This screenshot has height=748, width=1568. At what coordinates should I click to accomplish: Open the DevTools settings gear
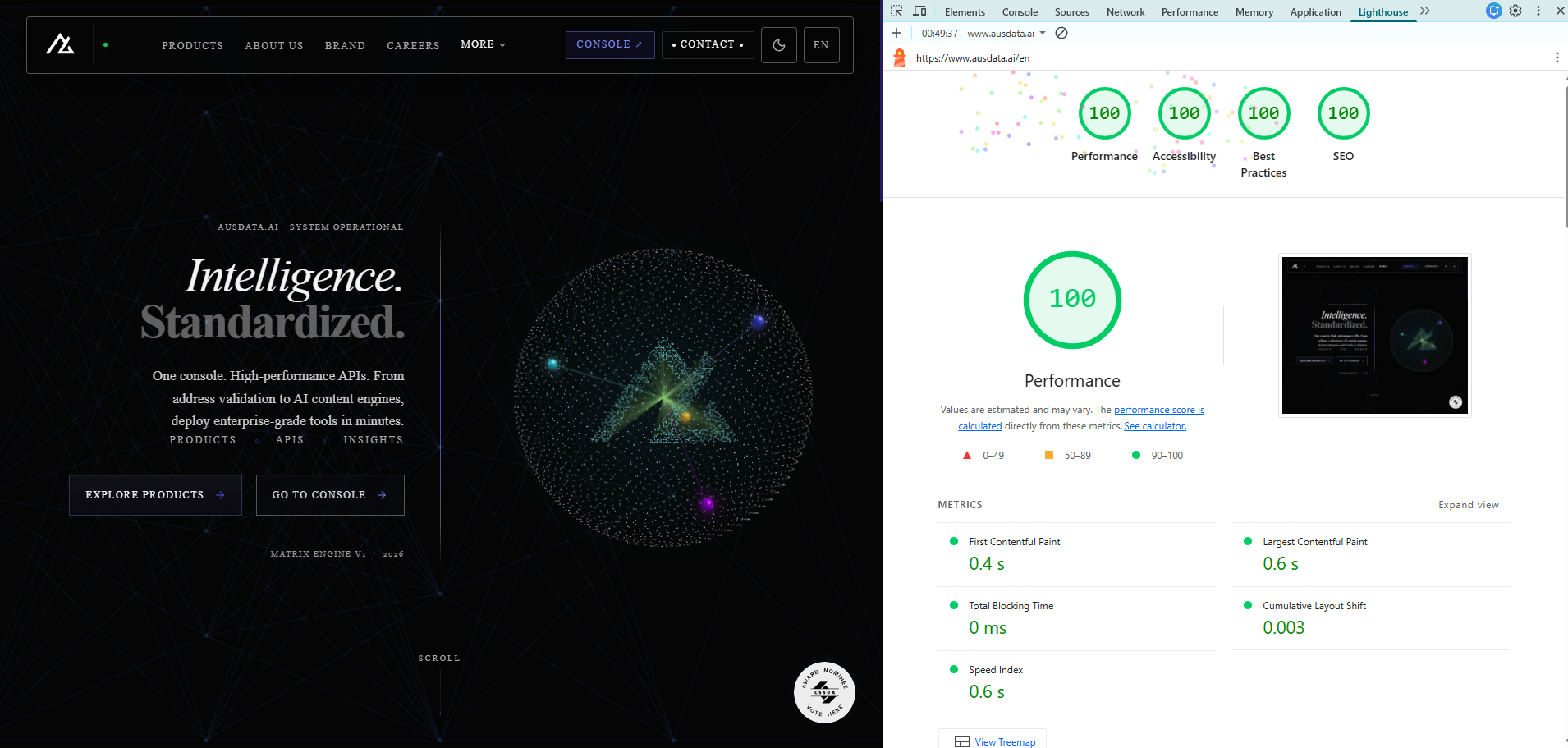click(x=1515, y=11)
